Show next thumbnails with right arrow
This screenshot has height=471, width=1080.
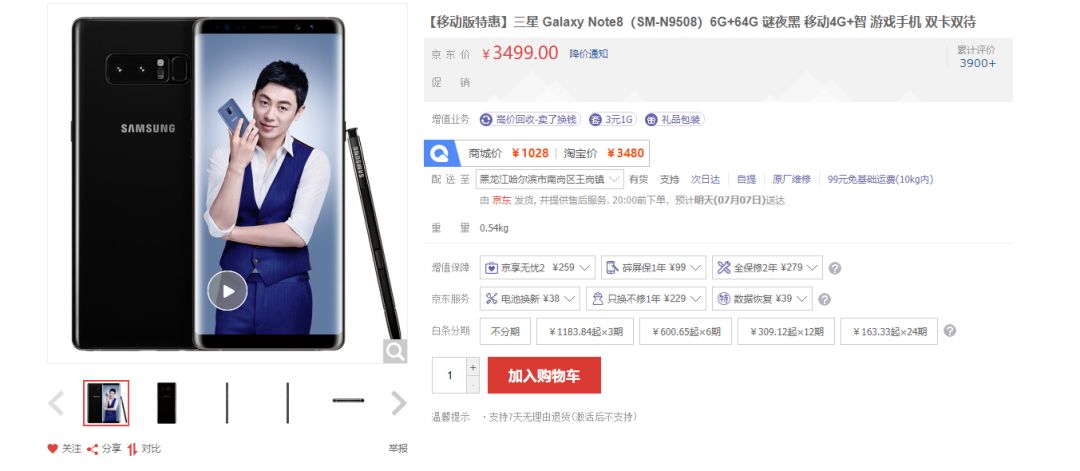(x=399, y=404)
